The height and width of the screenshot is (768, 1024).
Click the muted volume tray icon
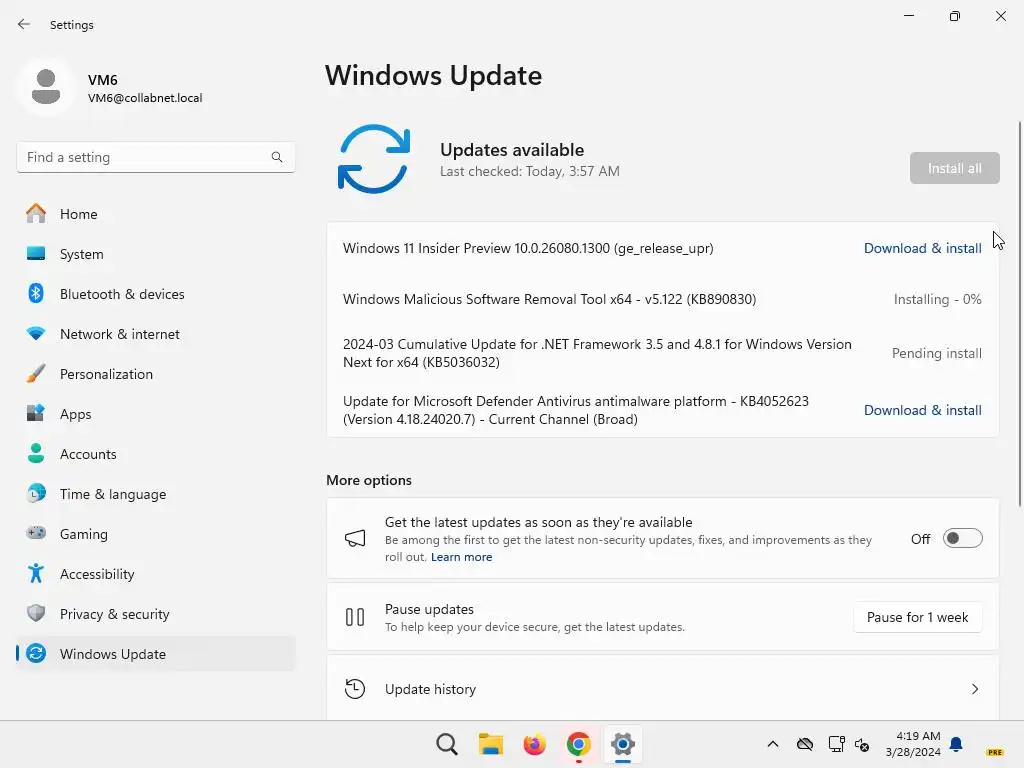862,744
